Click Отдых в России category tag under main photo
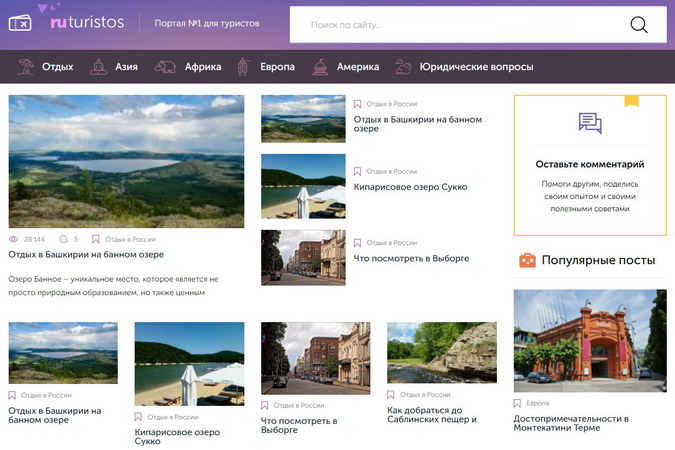 click(130, 239)
